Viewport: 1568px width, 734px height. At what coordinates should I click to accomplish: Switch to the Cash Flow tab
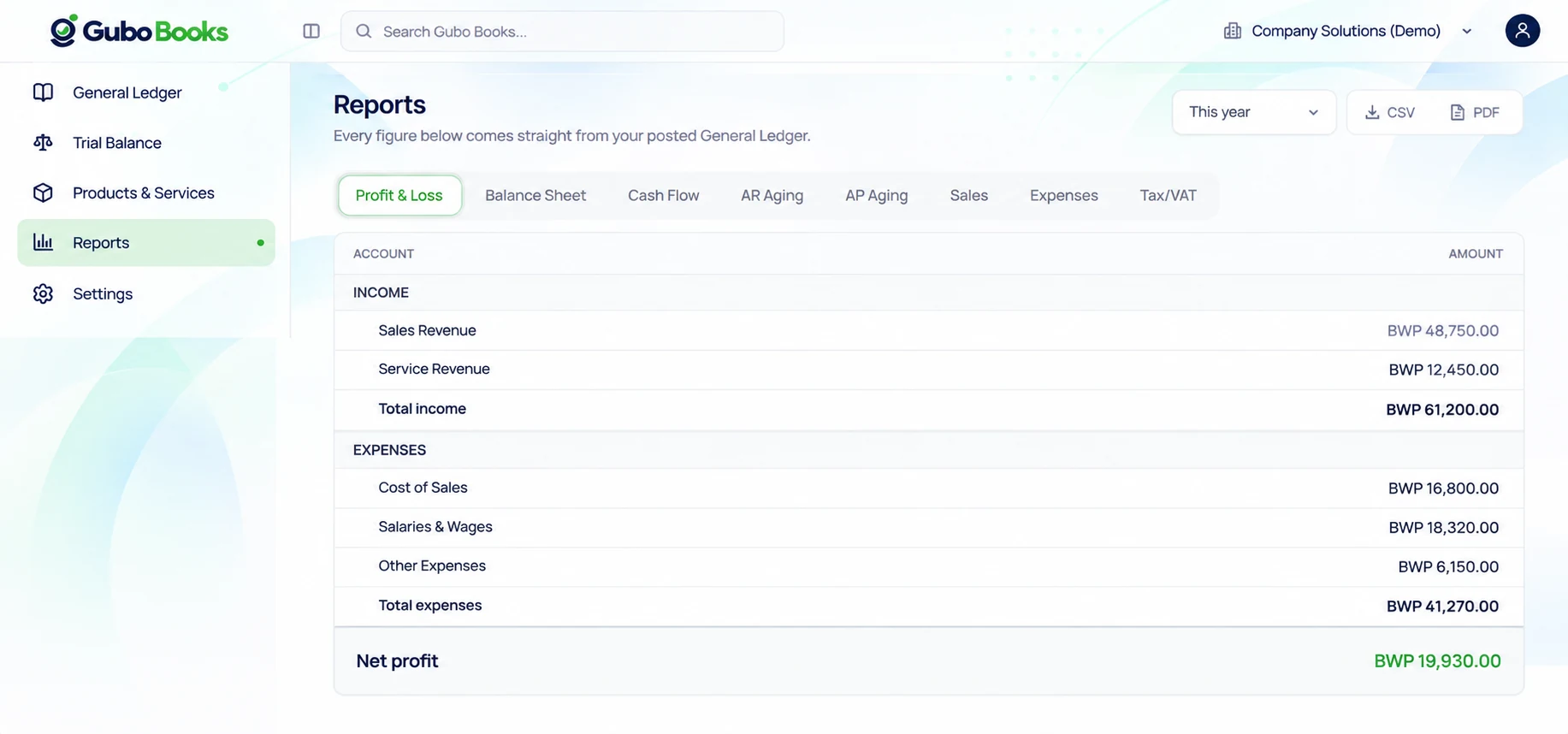coord(663,195)
